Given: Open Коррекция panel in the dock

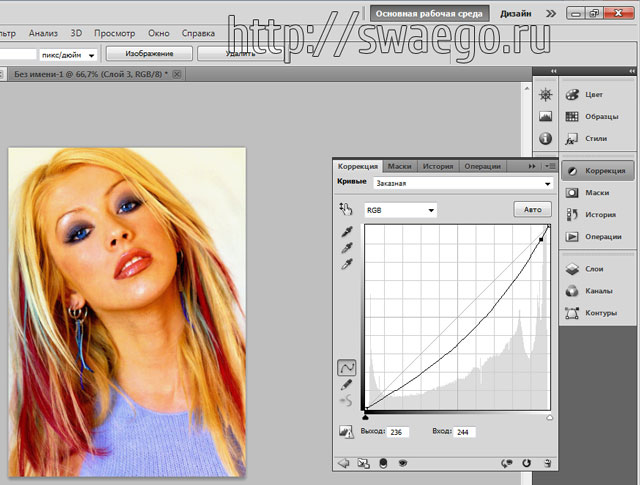Looking at the screenshot, I should [x=598, y=171].
